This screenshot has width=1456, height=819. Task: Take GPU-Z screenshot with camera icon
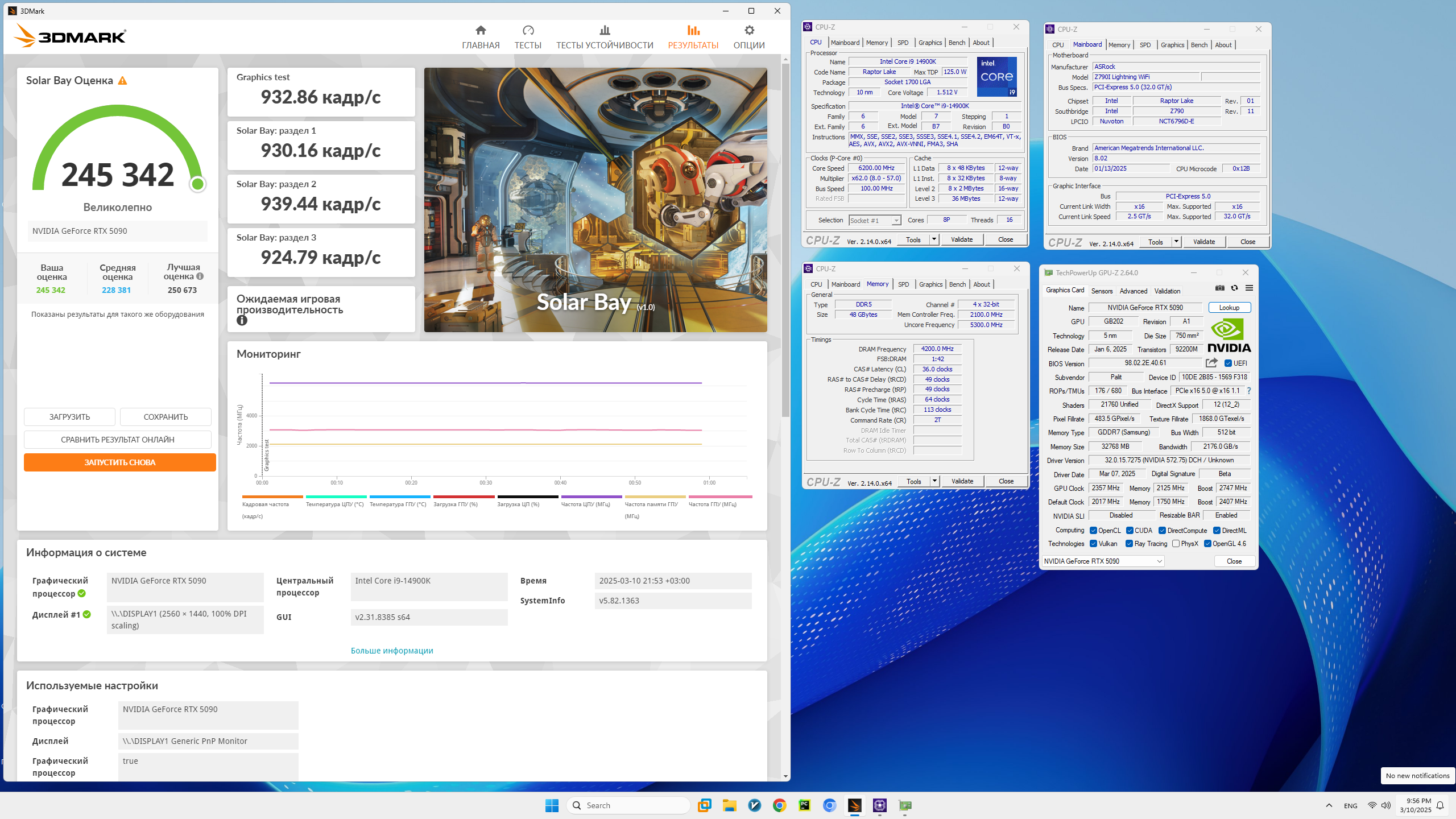(1219, 288)
